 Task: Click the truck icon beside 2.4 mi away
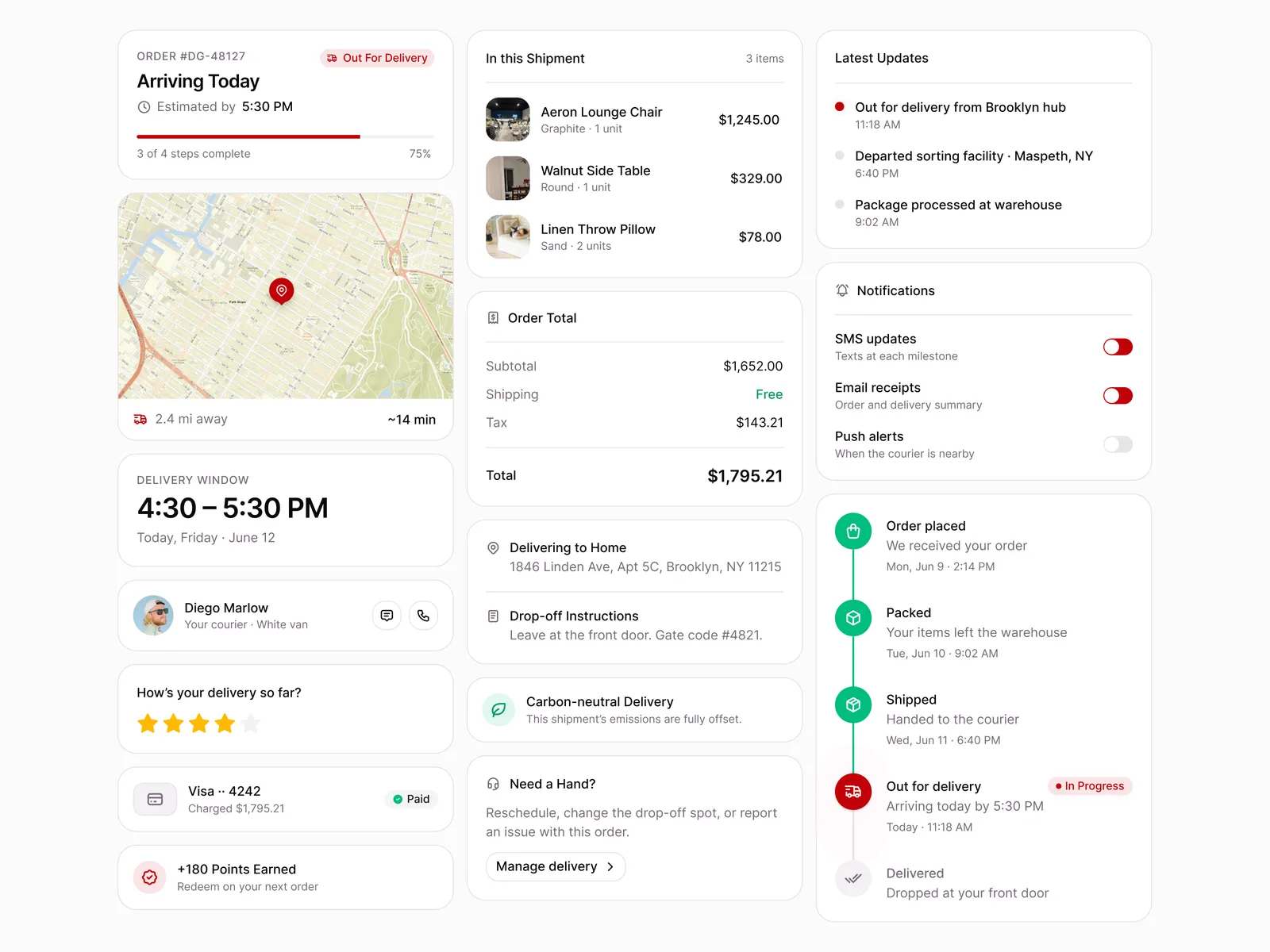140,419
